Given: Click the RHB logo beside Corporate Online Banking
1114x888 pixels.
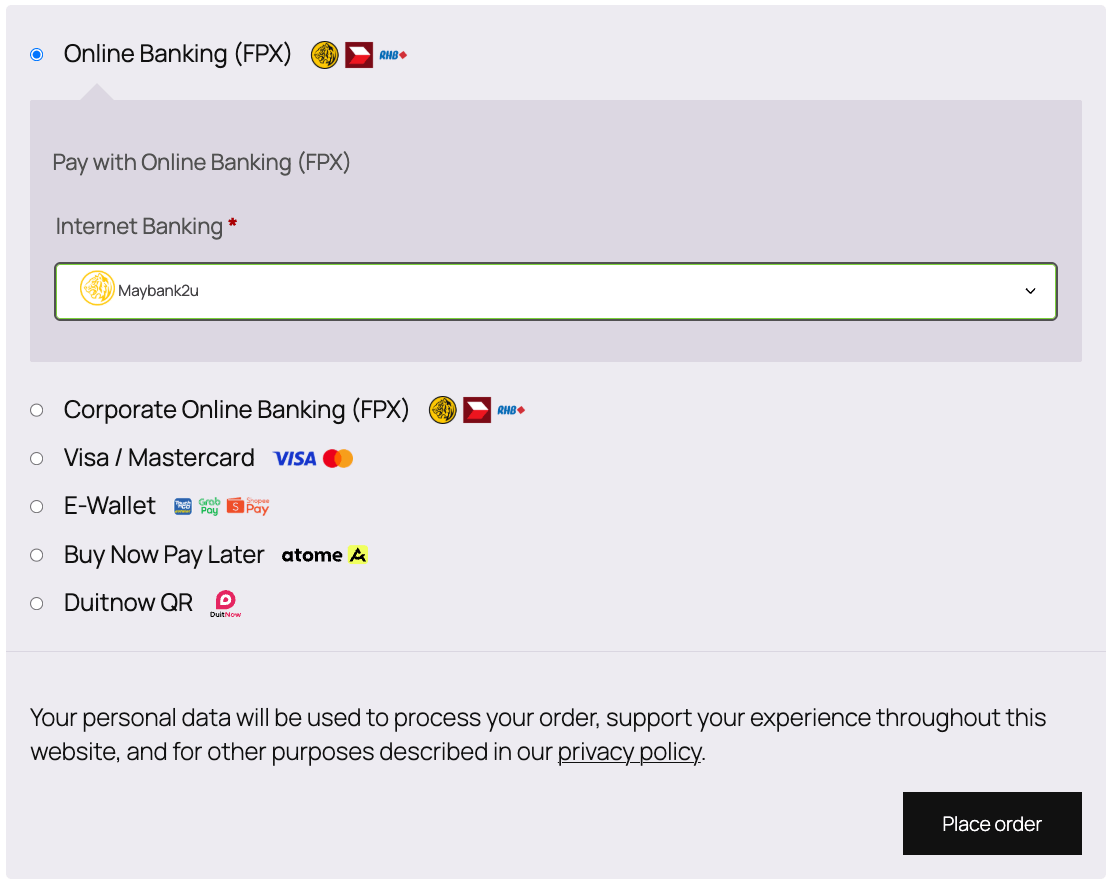Looking at the screenshot, I should coord(511,410).
